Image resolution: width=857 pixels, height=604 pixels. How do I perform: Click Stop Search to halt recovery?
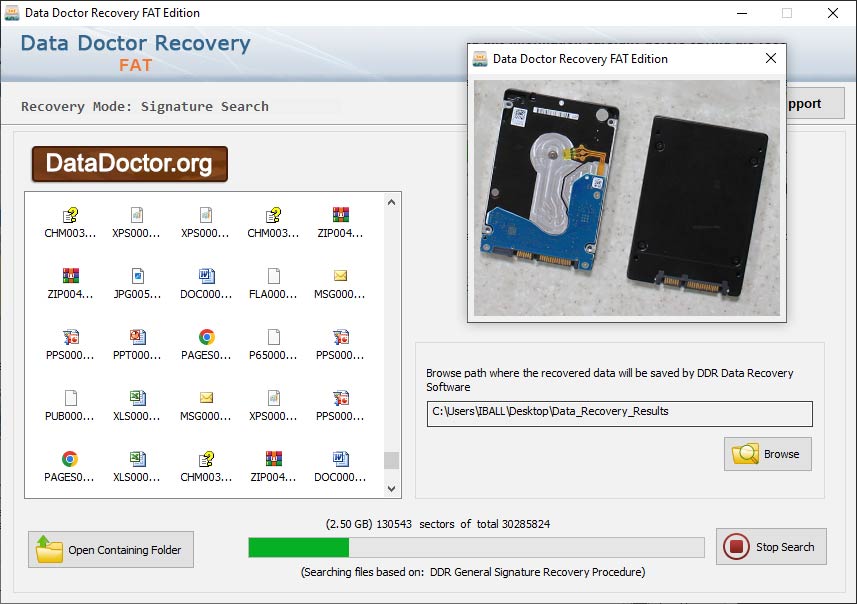771,546
